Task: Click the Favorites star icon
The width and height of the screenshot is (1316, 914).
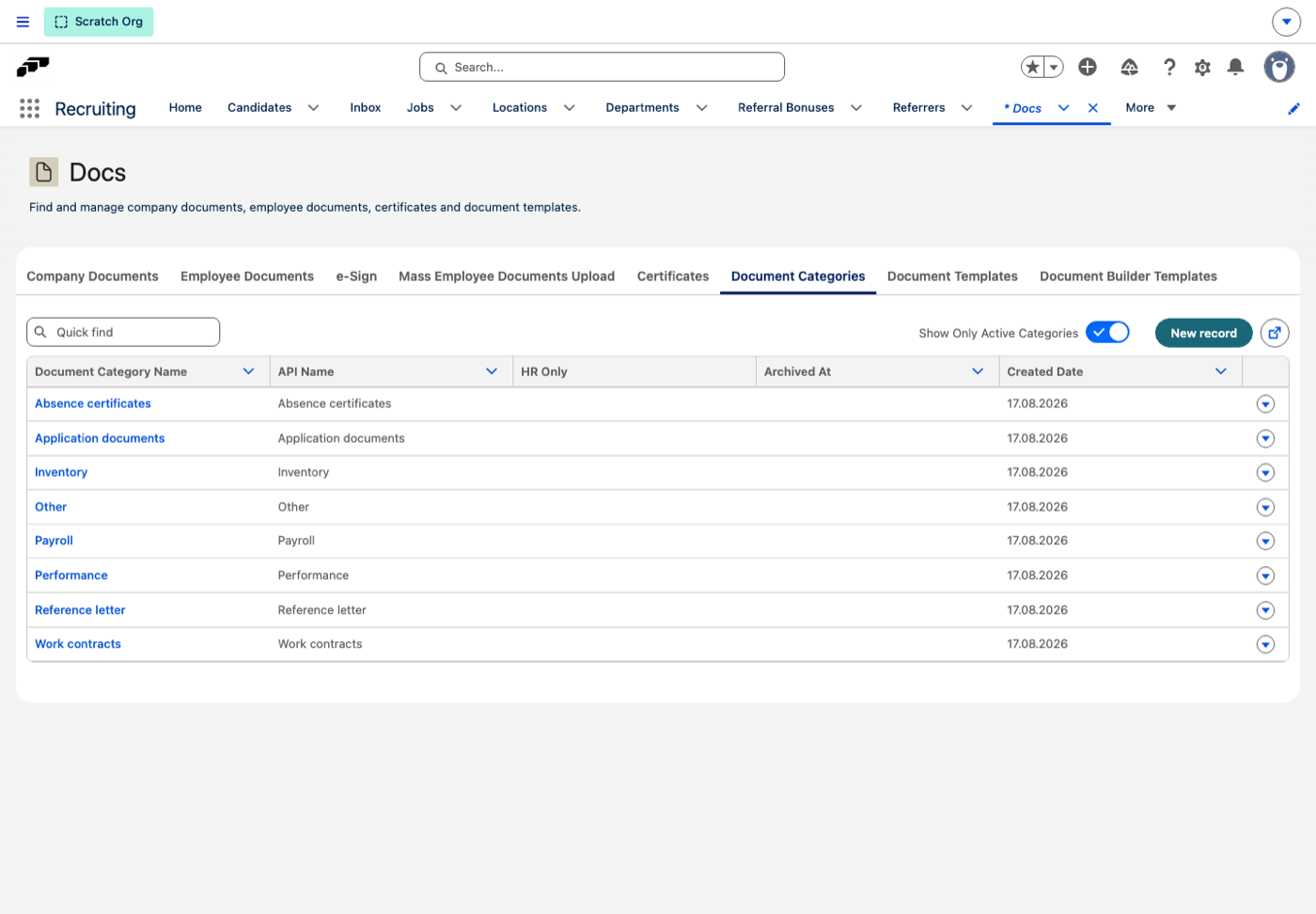Action: coord(1033,67)
